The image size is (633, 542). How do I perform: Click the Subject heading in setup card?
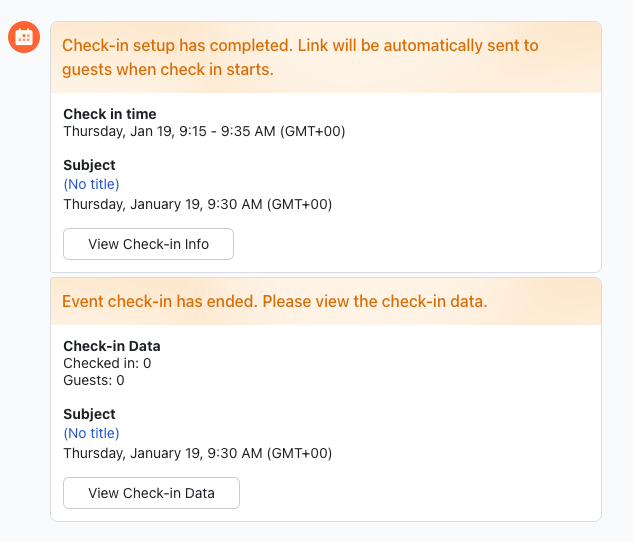89,165
